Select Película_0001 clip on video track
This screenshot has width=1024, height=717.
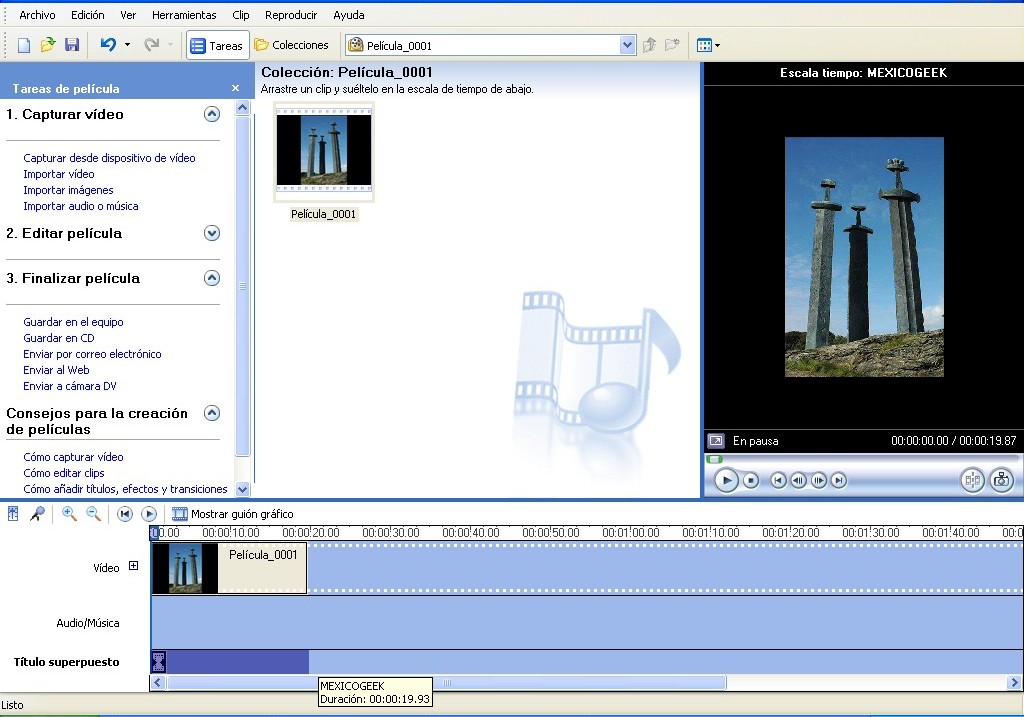229,568
